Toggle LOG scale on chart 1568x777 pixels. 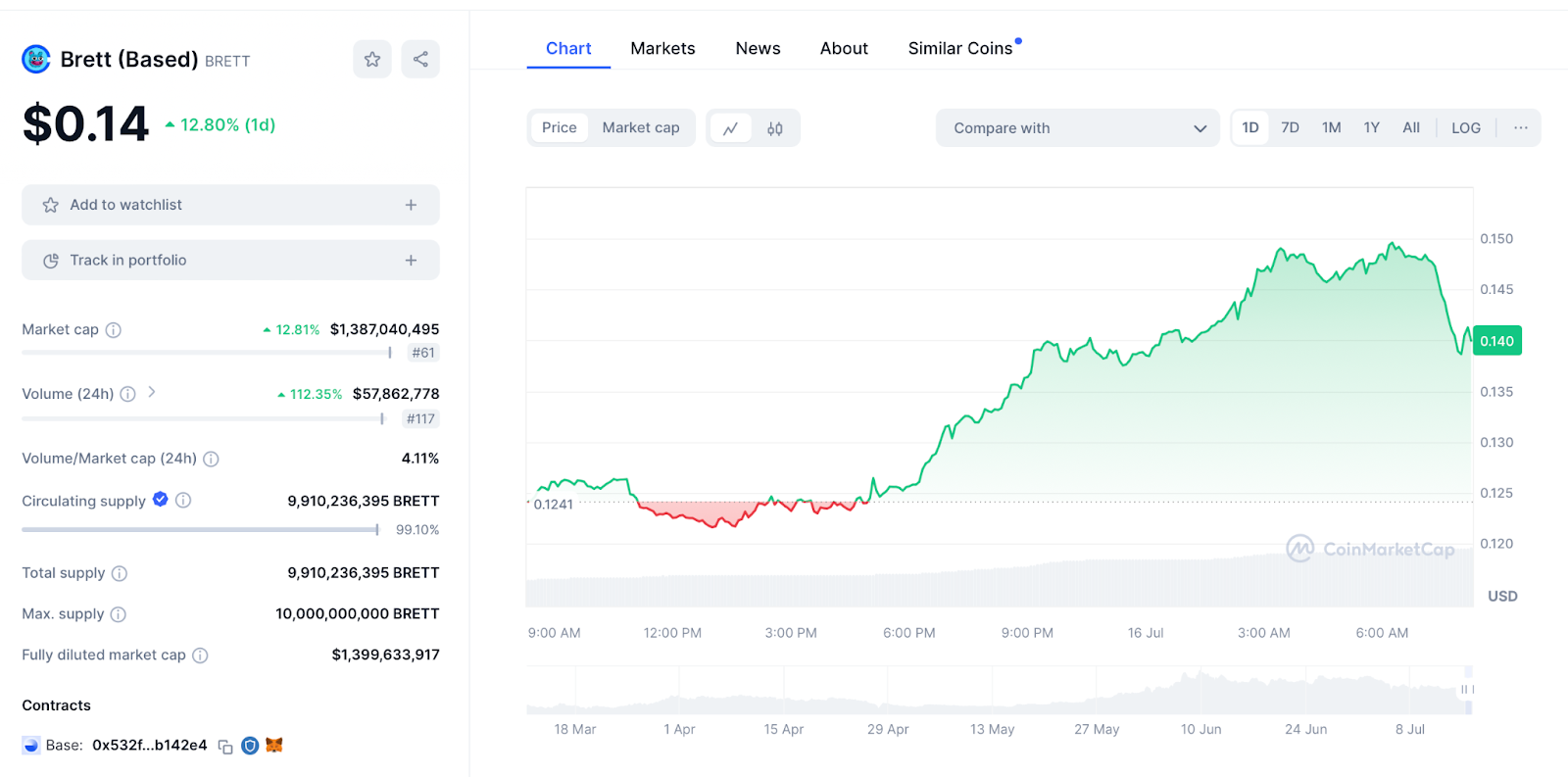pyautogui.click(x=1466, y=128)
